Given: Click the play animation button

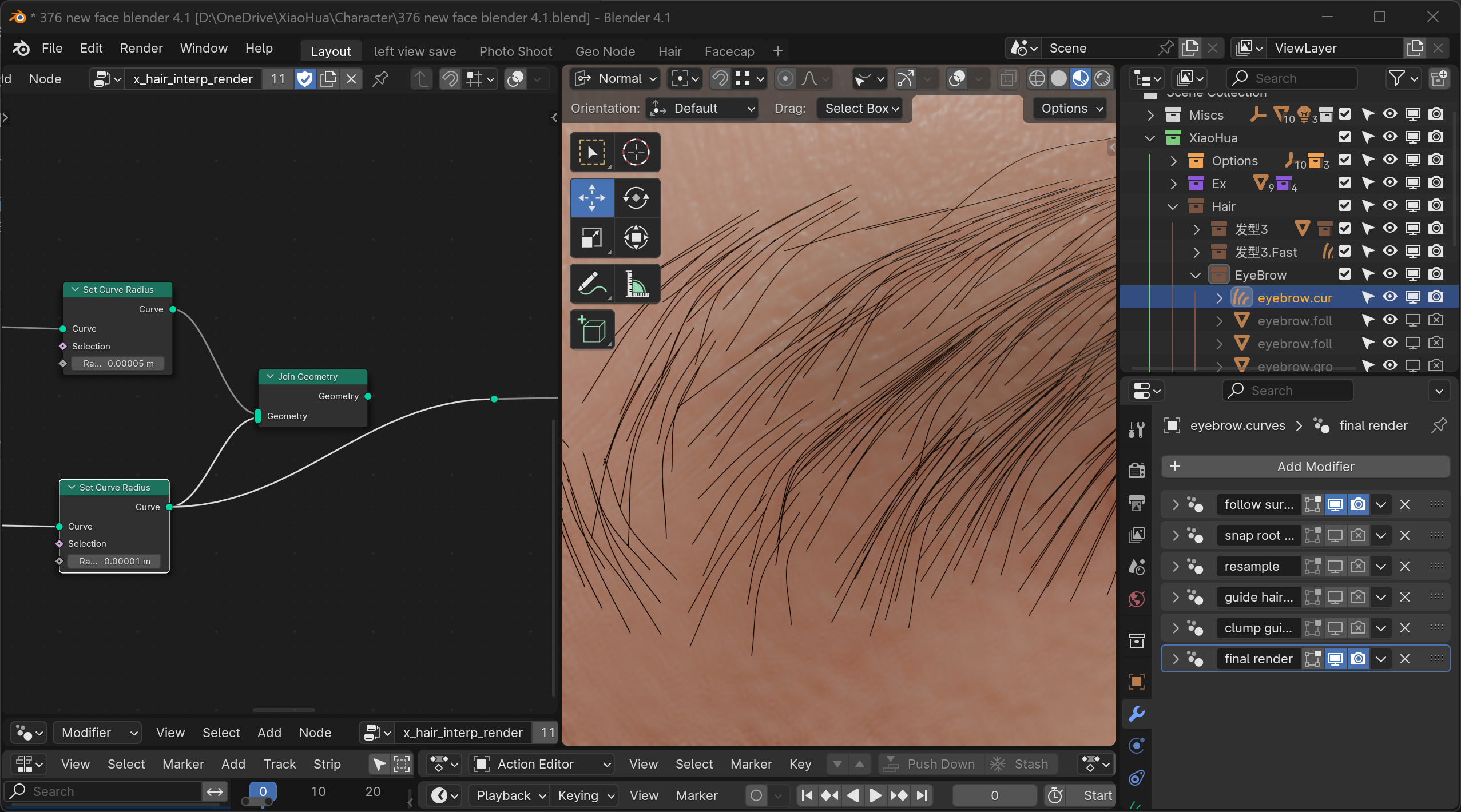Looking at the screenshot, I should 875,795.
